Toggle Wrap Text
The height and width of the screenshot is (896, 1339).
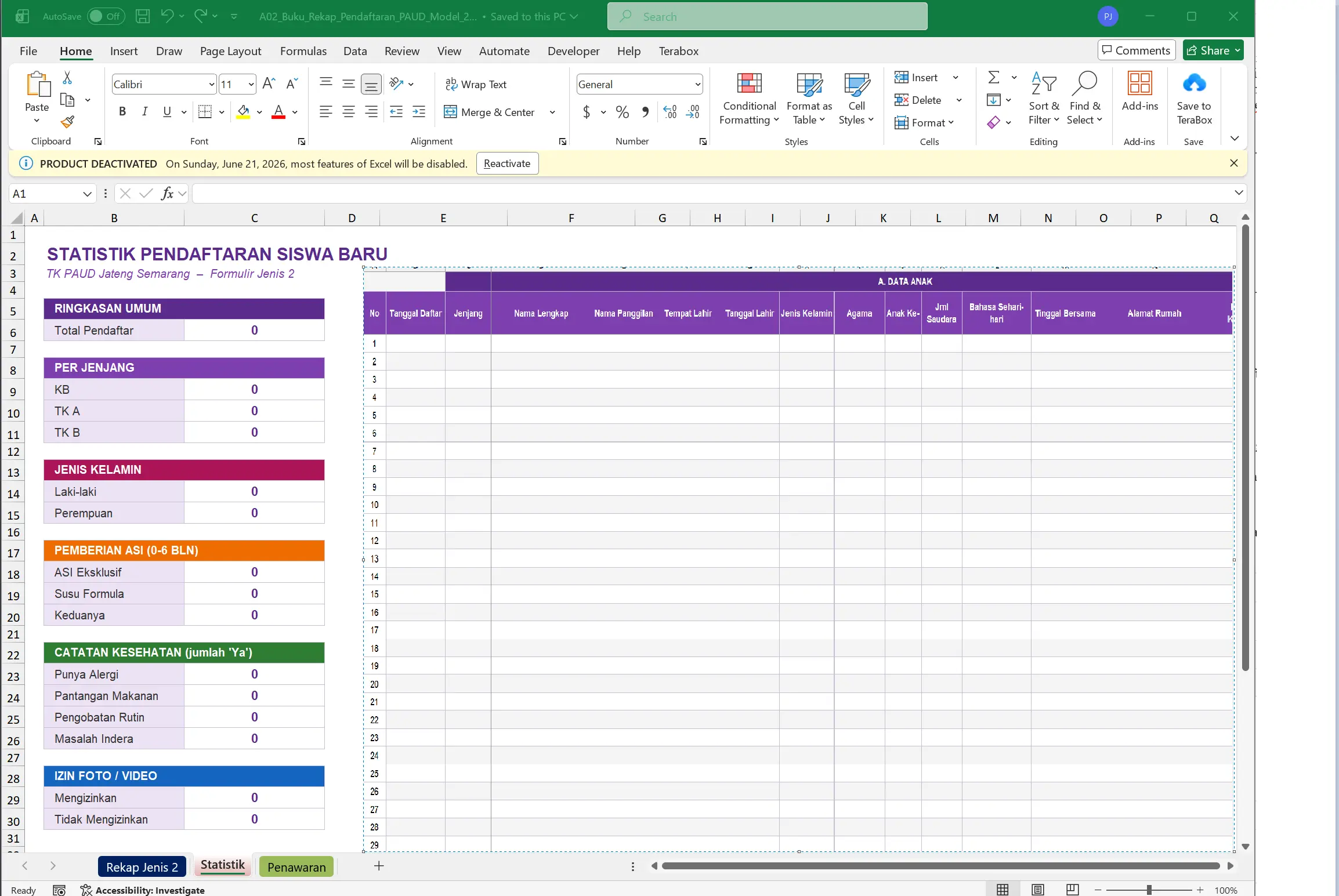pyautogui.click(x=476, y=85)
